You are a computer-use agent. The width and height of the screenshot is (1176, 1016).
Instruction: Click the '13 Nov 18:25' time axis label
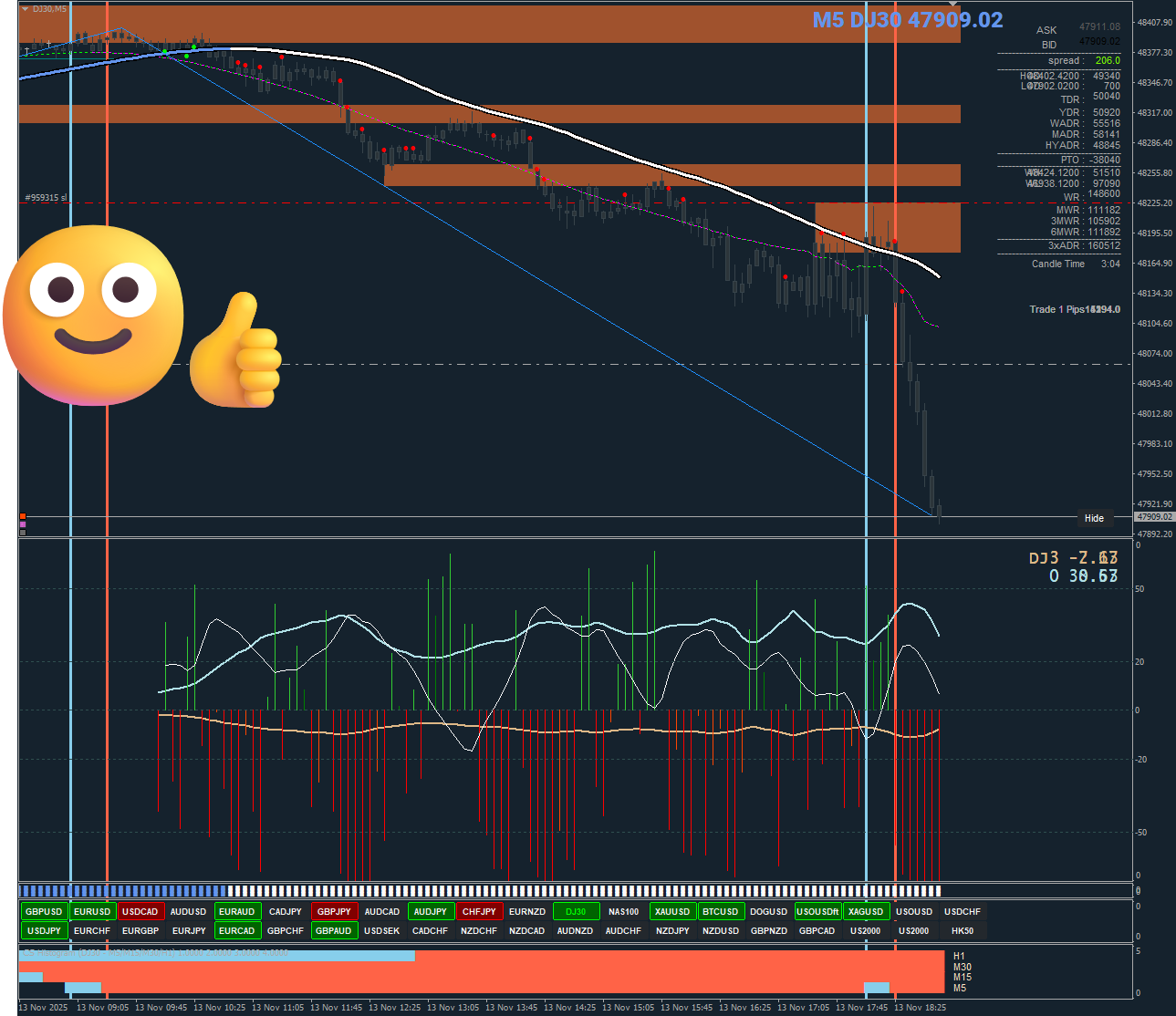pos(921,1008)
